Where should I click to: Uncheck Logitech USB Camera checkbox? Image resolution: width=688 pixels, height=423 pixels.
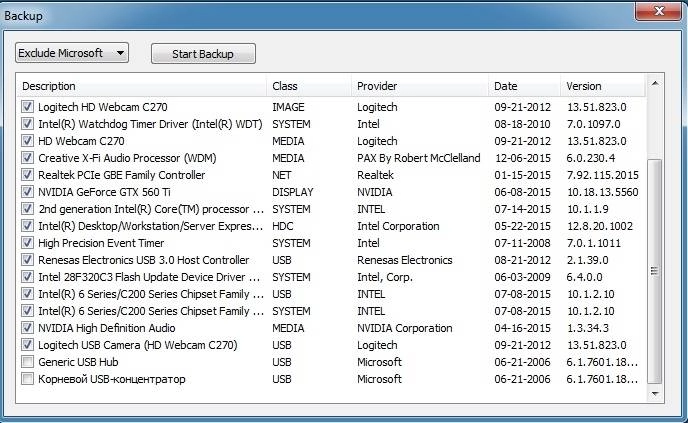coord(27,345)
